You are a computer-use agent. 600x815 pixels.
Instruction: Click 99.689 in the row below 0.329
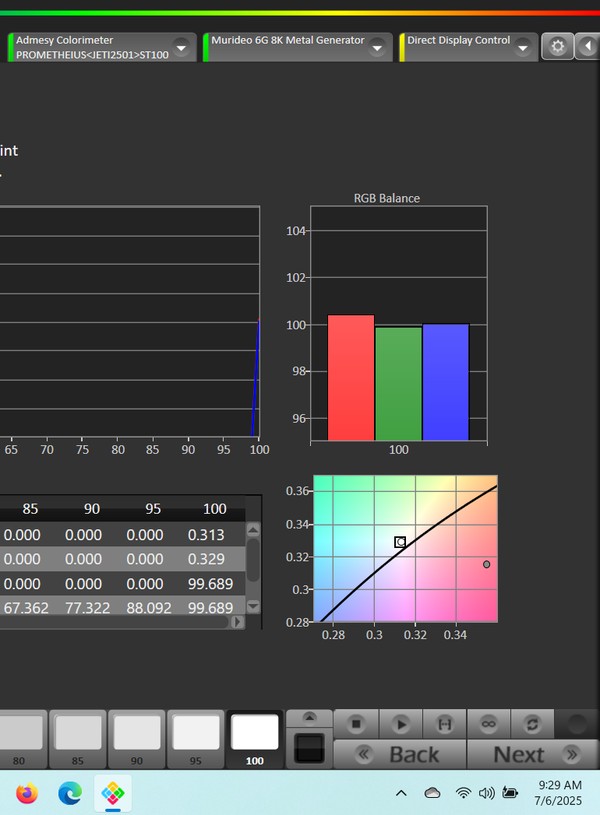[x=210, y=584]
